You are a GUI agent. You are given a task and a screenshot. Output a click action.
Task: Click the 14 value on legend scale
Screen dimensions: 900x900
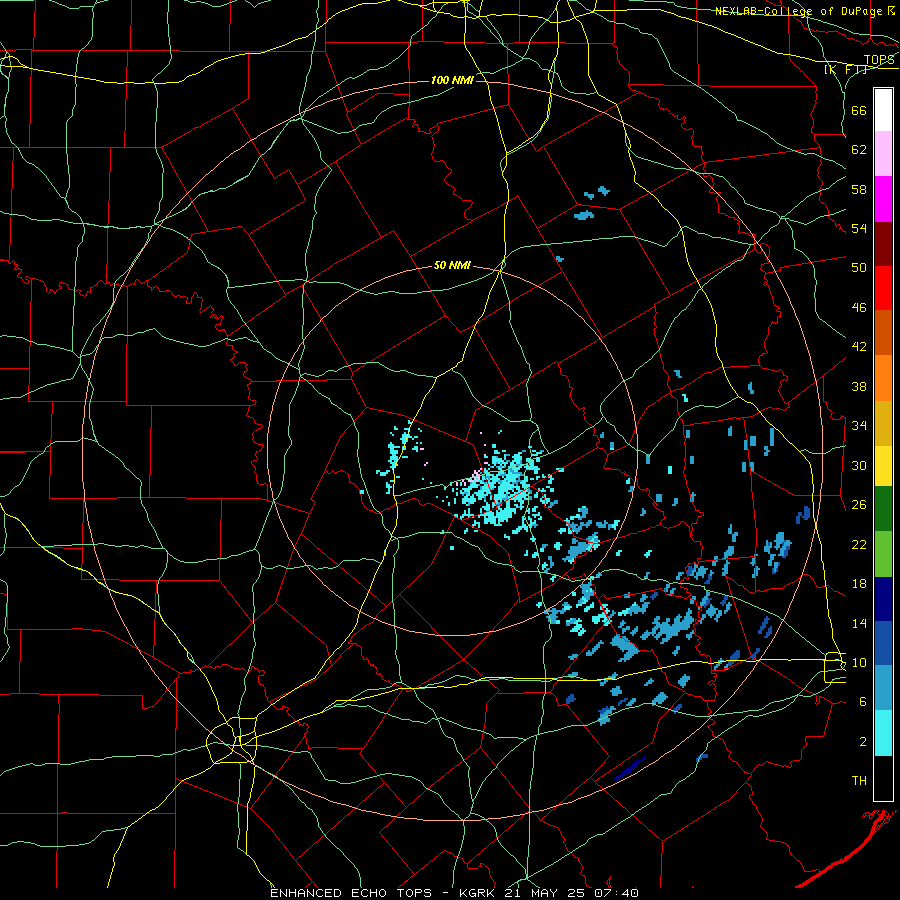(859, 623)
